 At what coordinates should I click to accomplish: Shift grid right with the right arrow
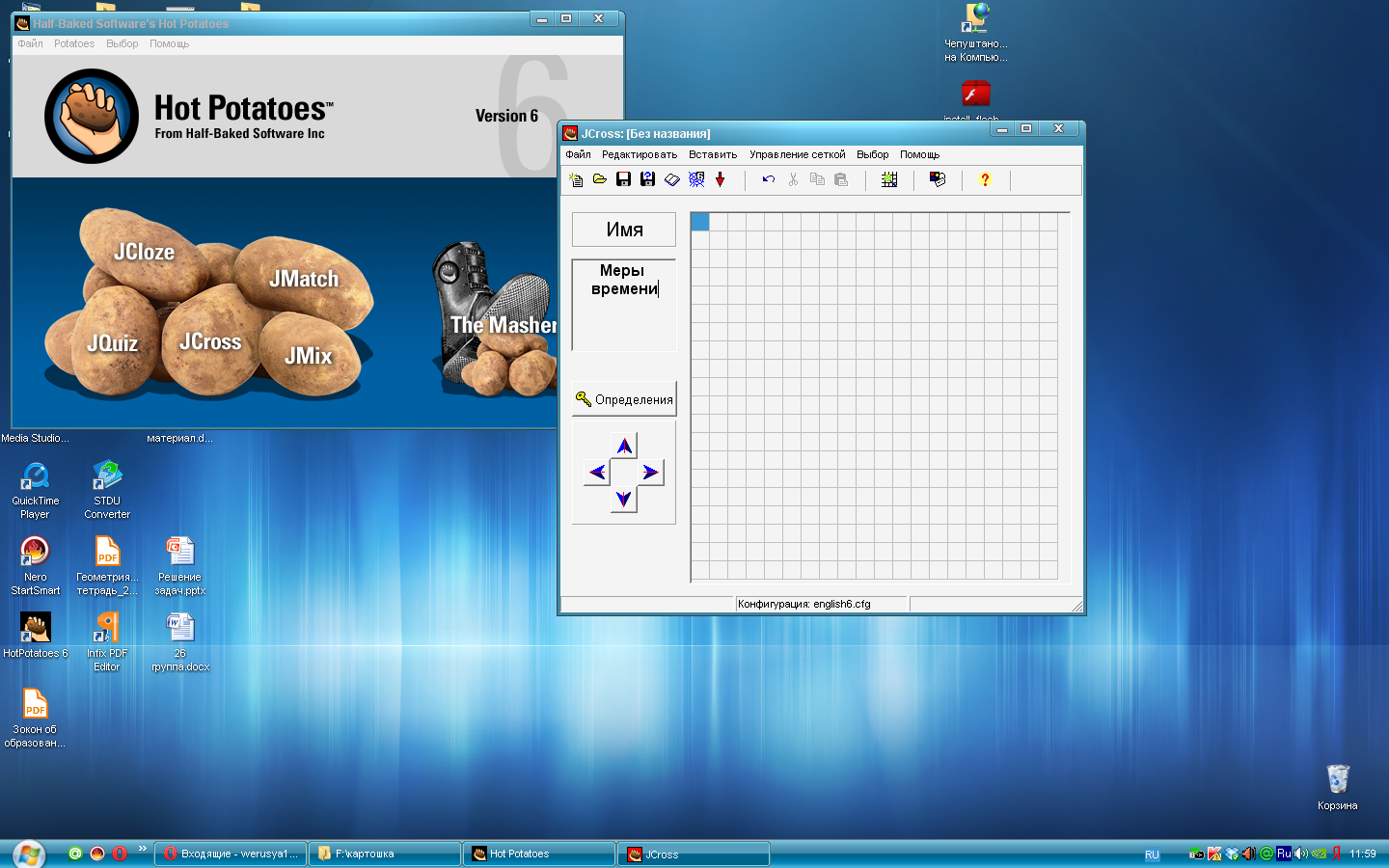(650, 472)
